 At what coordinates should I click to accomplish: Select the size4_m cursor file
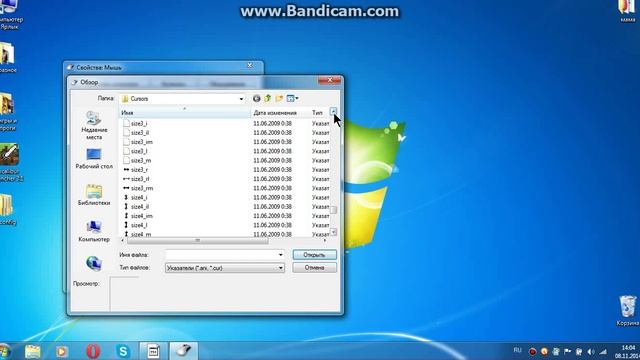(x=140, y=234)
